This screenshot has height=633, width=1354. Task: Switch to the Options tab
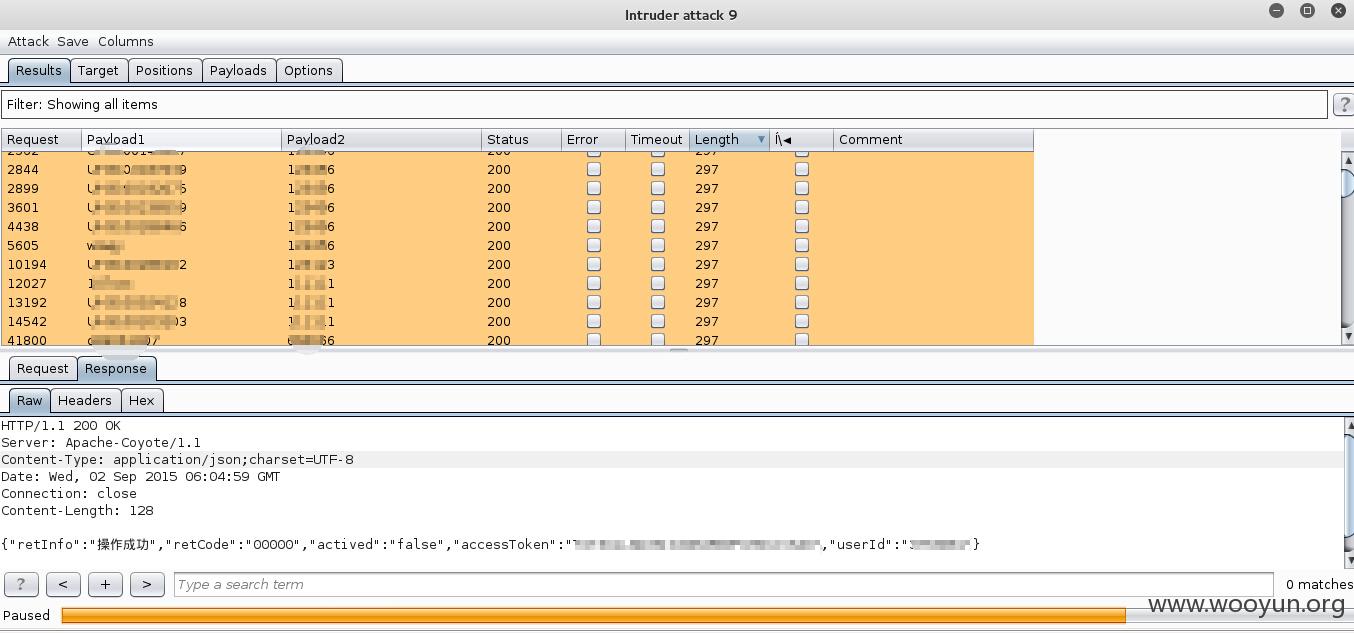tap(308, 70)
